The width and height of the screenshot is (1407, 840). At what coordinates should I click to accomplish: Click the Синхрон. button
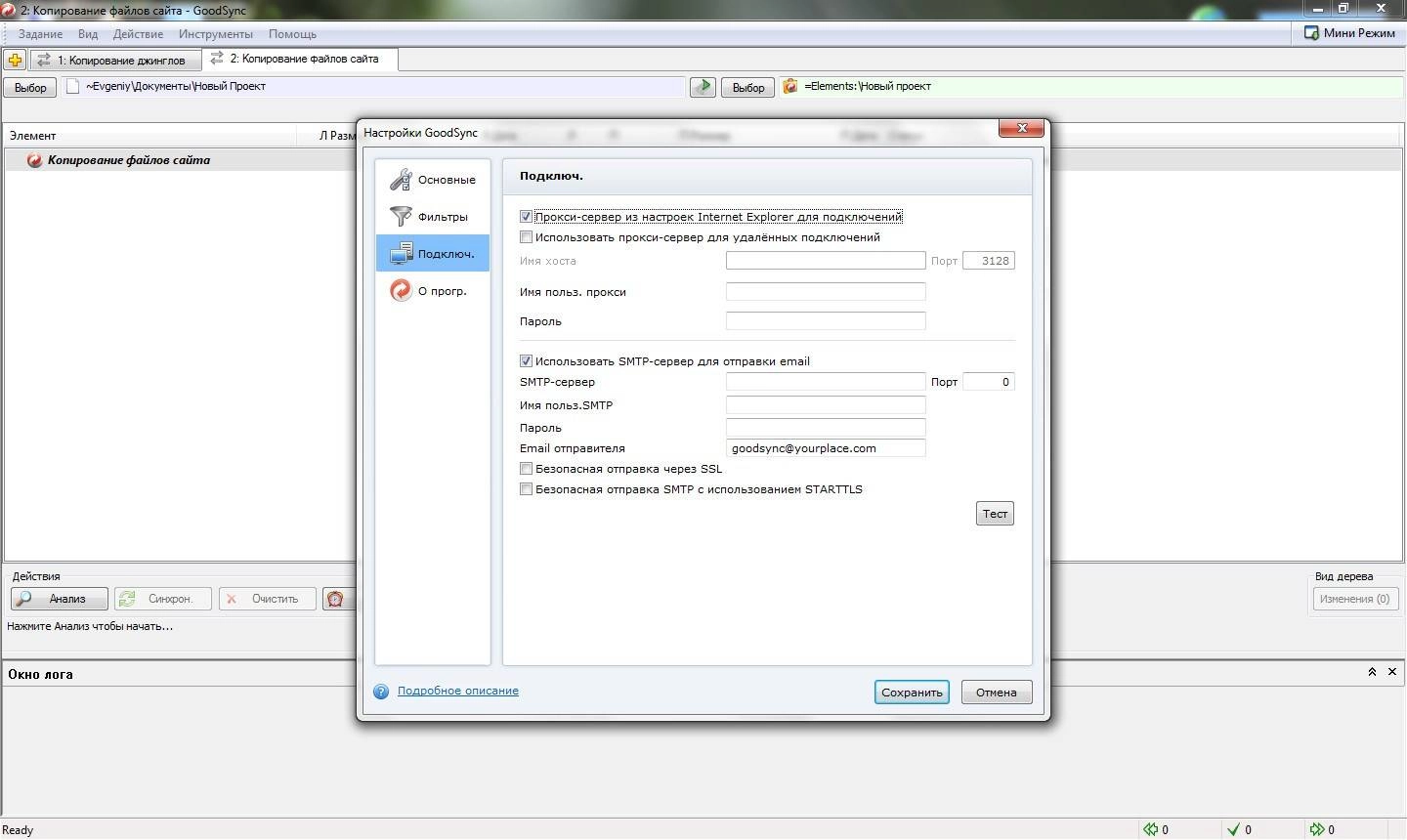tap(162, 599)
